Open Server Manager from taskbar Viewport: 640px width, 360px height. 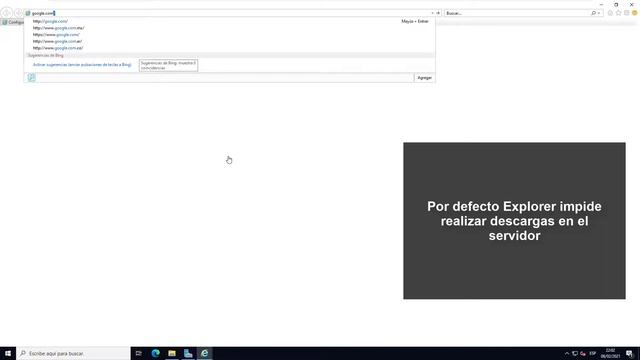[x=188, y=353]
